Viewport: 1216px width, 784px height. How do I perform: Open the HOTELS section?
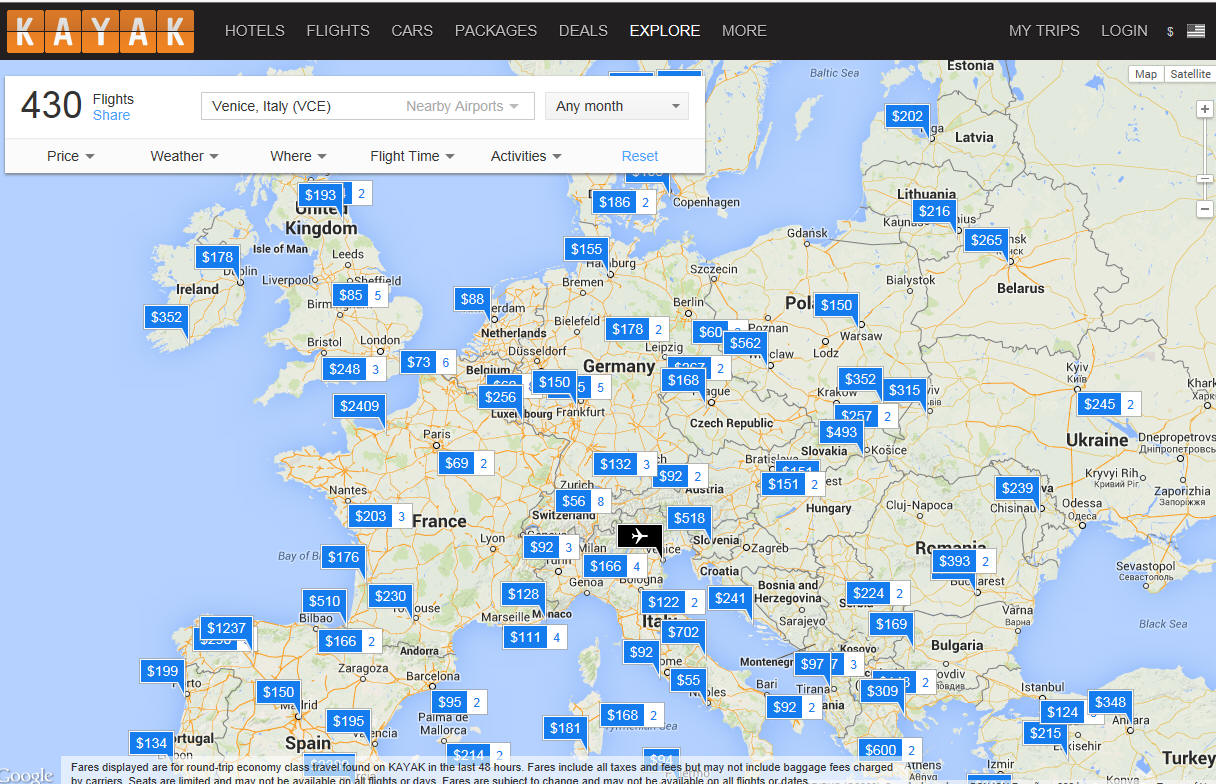coord(255,31)
